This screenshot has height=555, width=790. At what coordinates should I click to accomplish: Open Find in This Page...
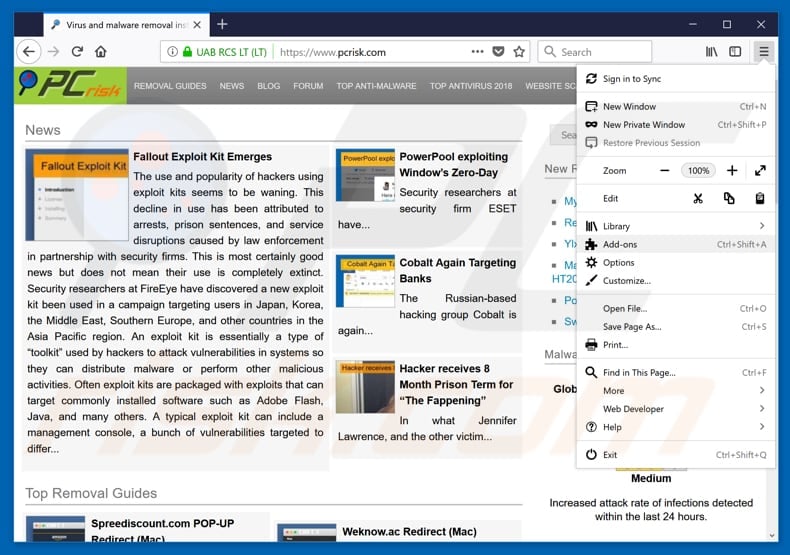pyautogui.click(x=676, y=372)
